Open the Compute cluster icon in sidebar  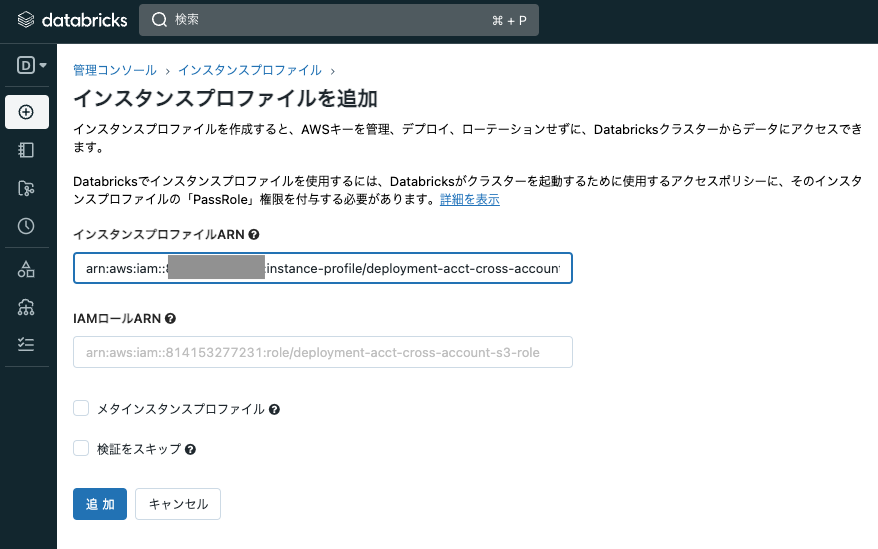[26, 307]
